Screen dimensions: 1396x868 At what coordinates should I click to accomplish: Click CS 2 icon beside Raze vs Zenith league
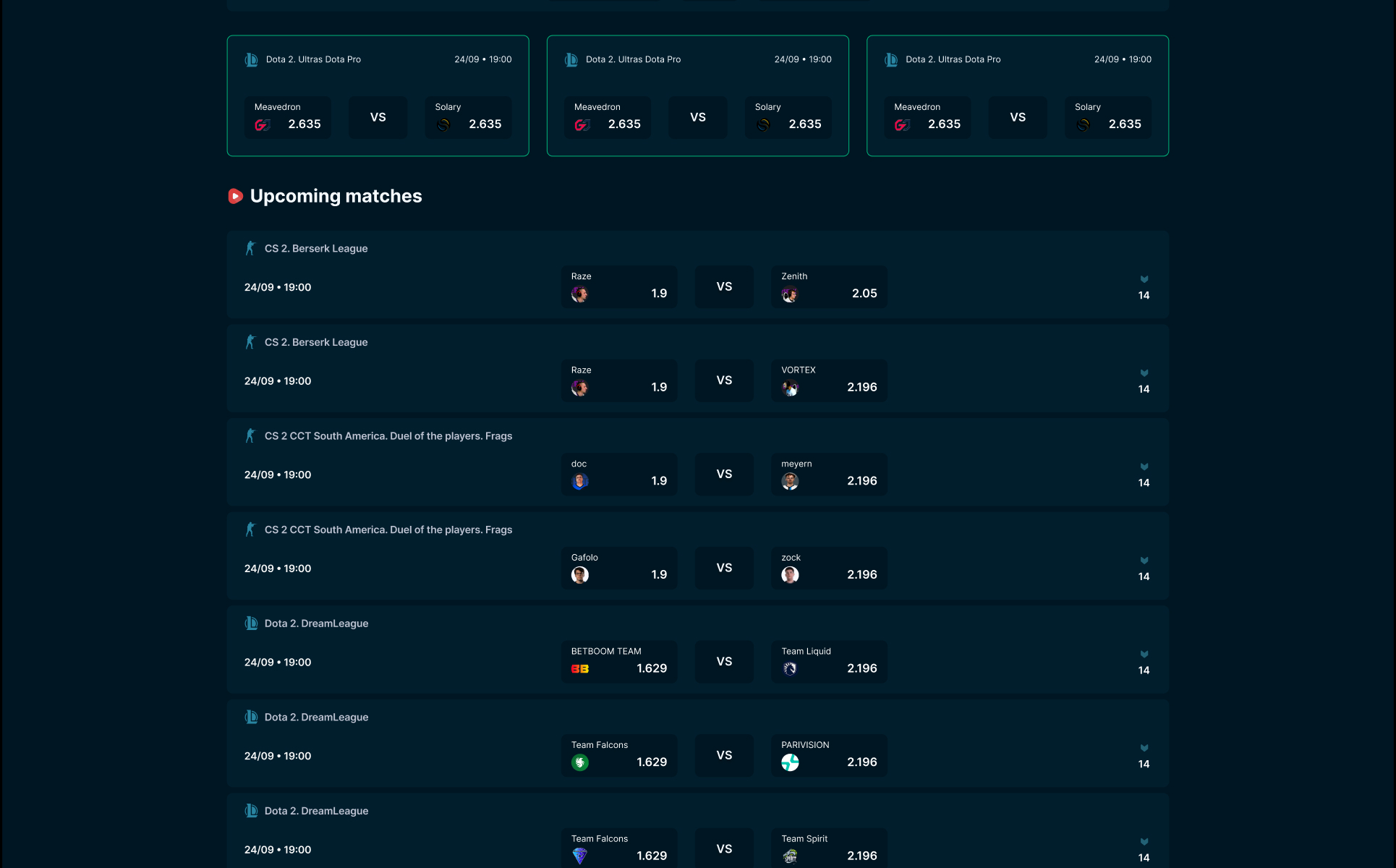pyautogui.click(x=251, y=248)
